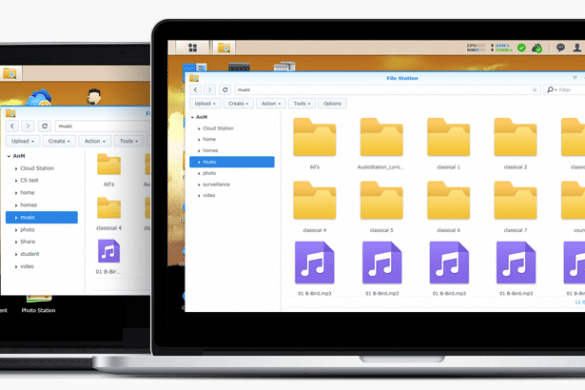Expand video arrow in left tree
Screen dimensions: 585x390
click(x=16, y=266)
